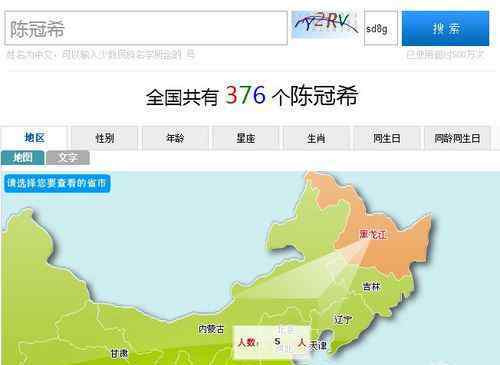
Task: Select 辽宁 province on the map
Action: click(x=343, y=320)
